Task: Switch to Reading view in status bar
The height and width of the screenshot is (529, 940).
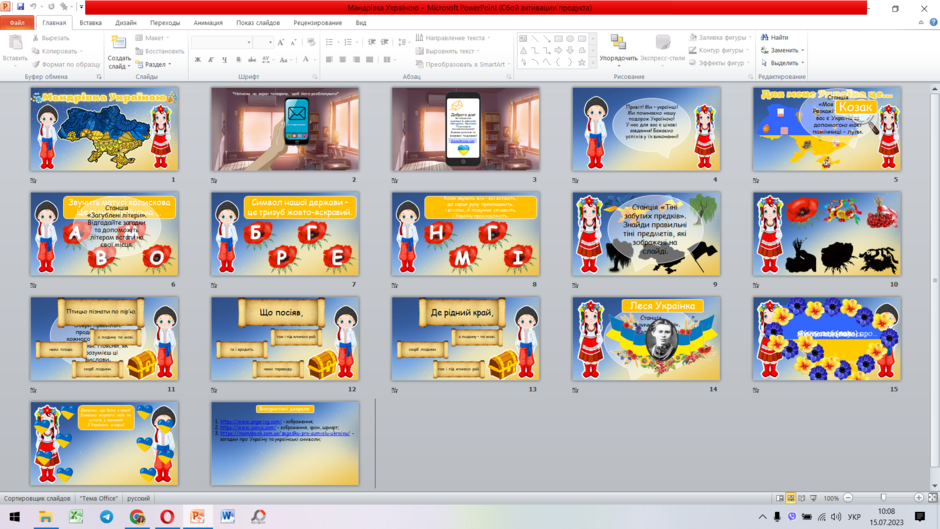Action: (x=802, y=498)
